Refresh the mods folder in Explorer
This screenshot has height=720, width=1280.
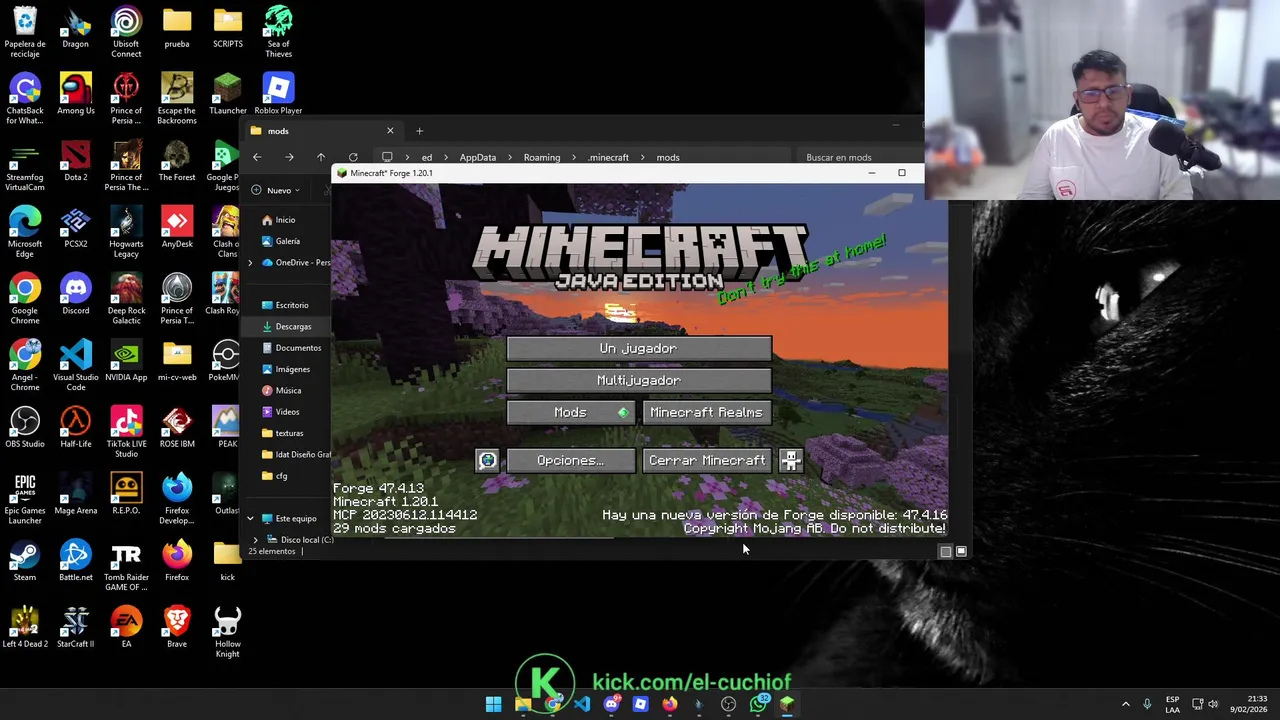pos(353,157)
